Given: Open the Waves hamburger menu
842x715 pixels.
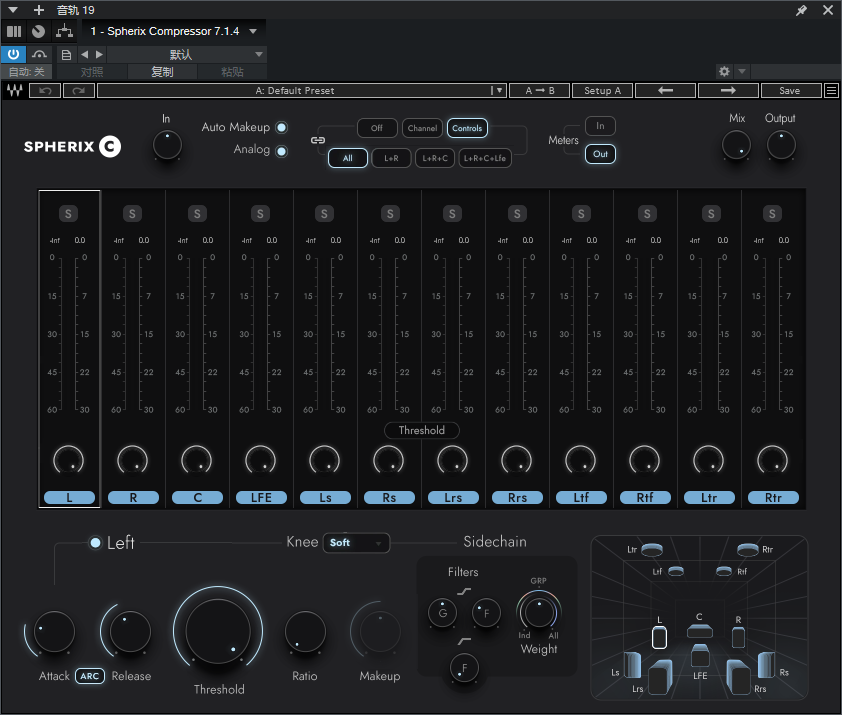Looking at the screenshot, I should pyautogui.click(x=831, y=90).
